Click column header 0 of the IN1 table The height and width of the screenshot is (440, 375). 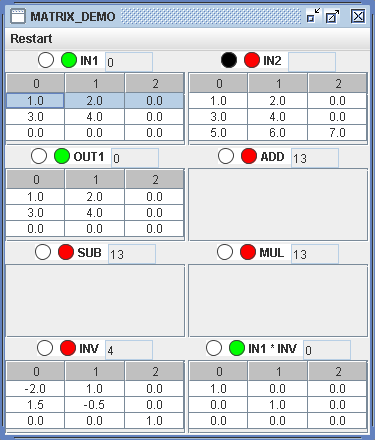point(36,83)
